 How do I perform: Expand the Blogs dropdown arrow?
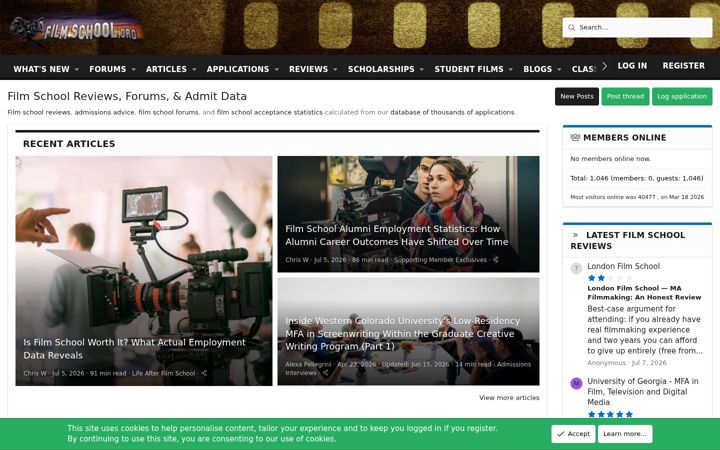click(559, 69)
